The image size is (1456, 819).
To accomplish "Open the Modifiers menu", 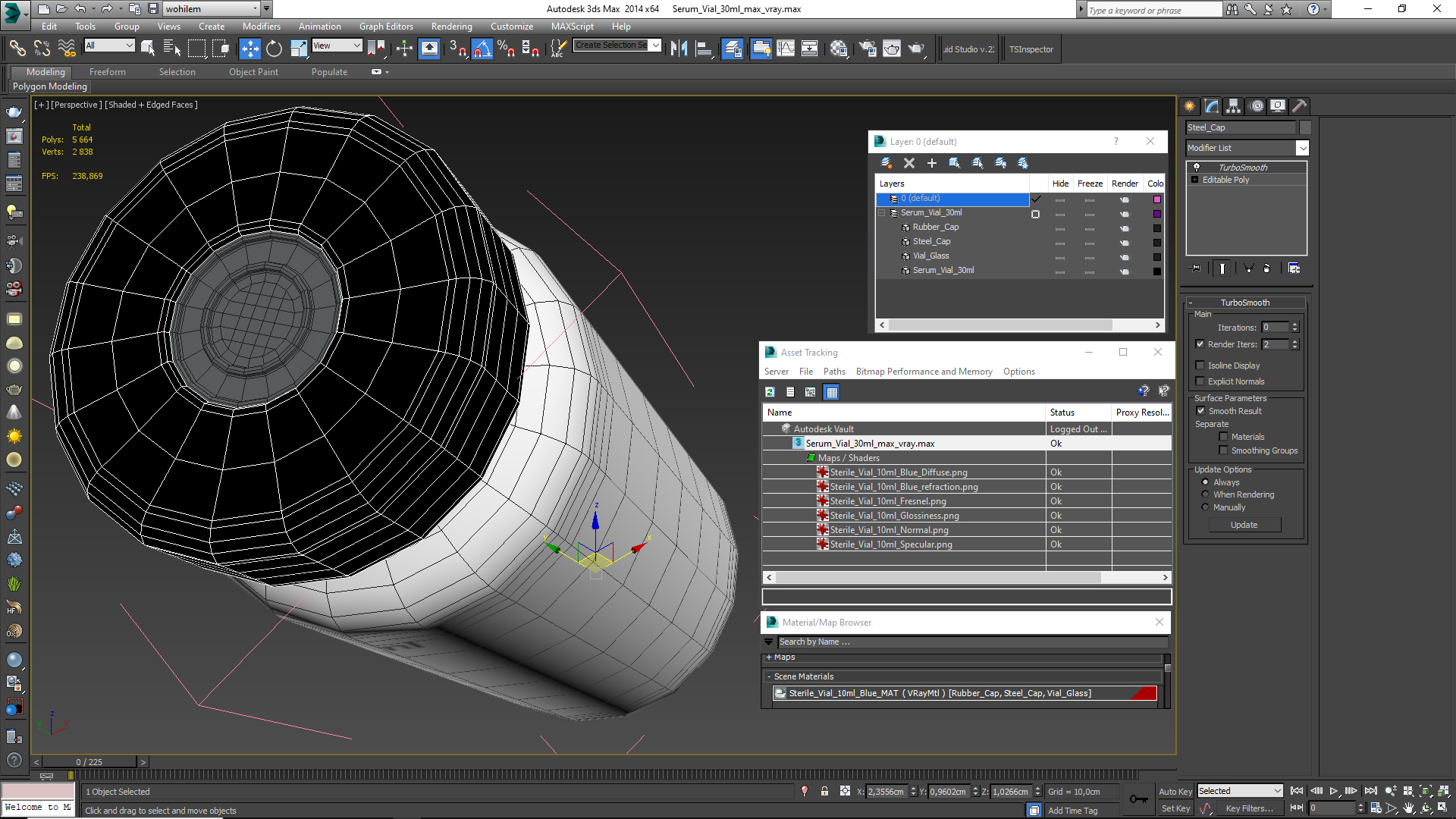I will pyautogui.click(x=261, y=26).
